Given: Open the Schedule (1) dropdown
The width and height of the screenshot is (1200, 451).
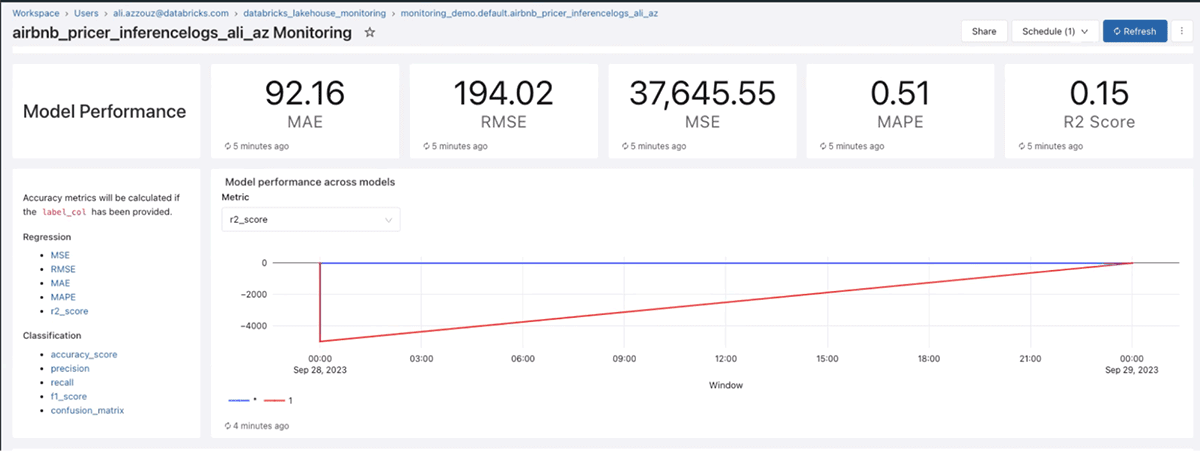Looking at the screenshot, I should click(x=1055, y=31).
